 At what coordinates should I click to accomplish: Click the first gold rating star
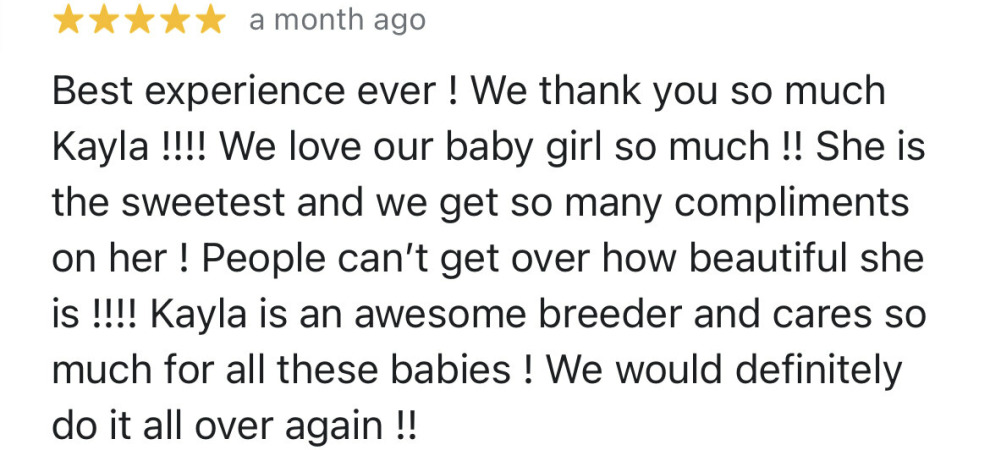pyautogui.click(x=68, y=20)
